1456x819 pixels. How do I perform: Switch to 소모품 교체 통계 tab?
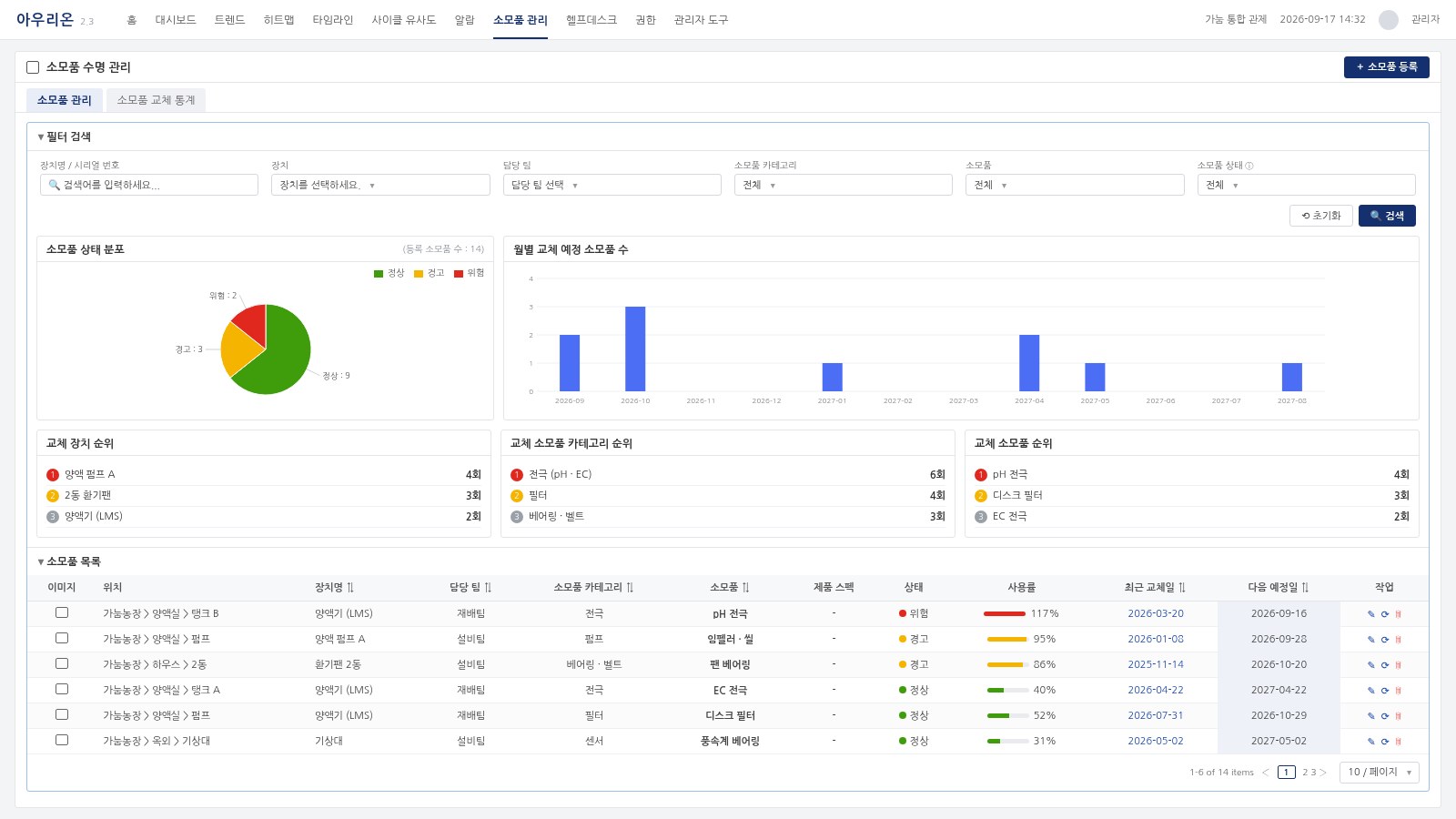[156, 100]
